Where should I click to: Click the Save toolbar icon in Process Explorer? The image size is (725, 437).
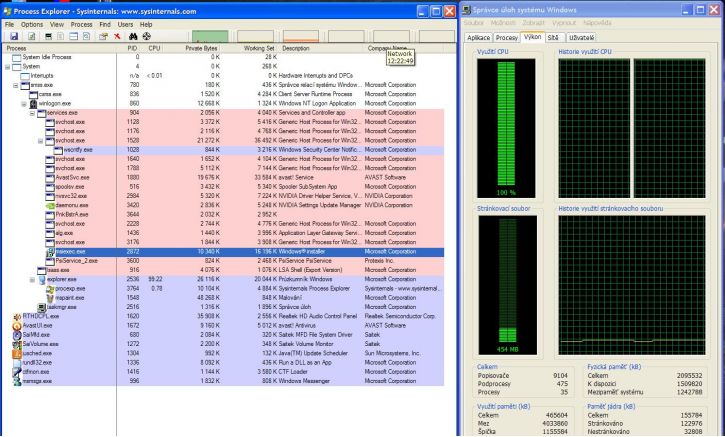point(14,37)
